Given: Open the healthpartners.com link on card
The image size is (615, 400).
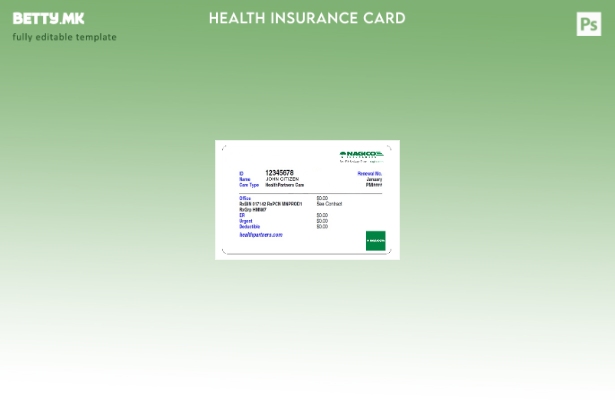Looking at the screenshot, I should pyautogui.click(x=261, y=235).
